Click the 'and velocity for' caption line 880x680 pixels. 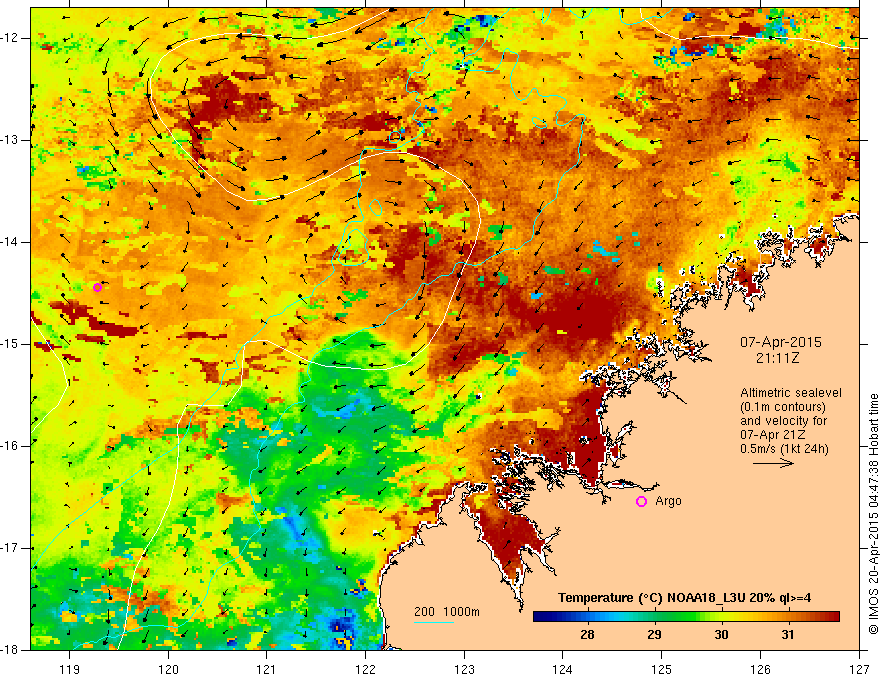783,421
